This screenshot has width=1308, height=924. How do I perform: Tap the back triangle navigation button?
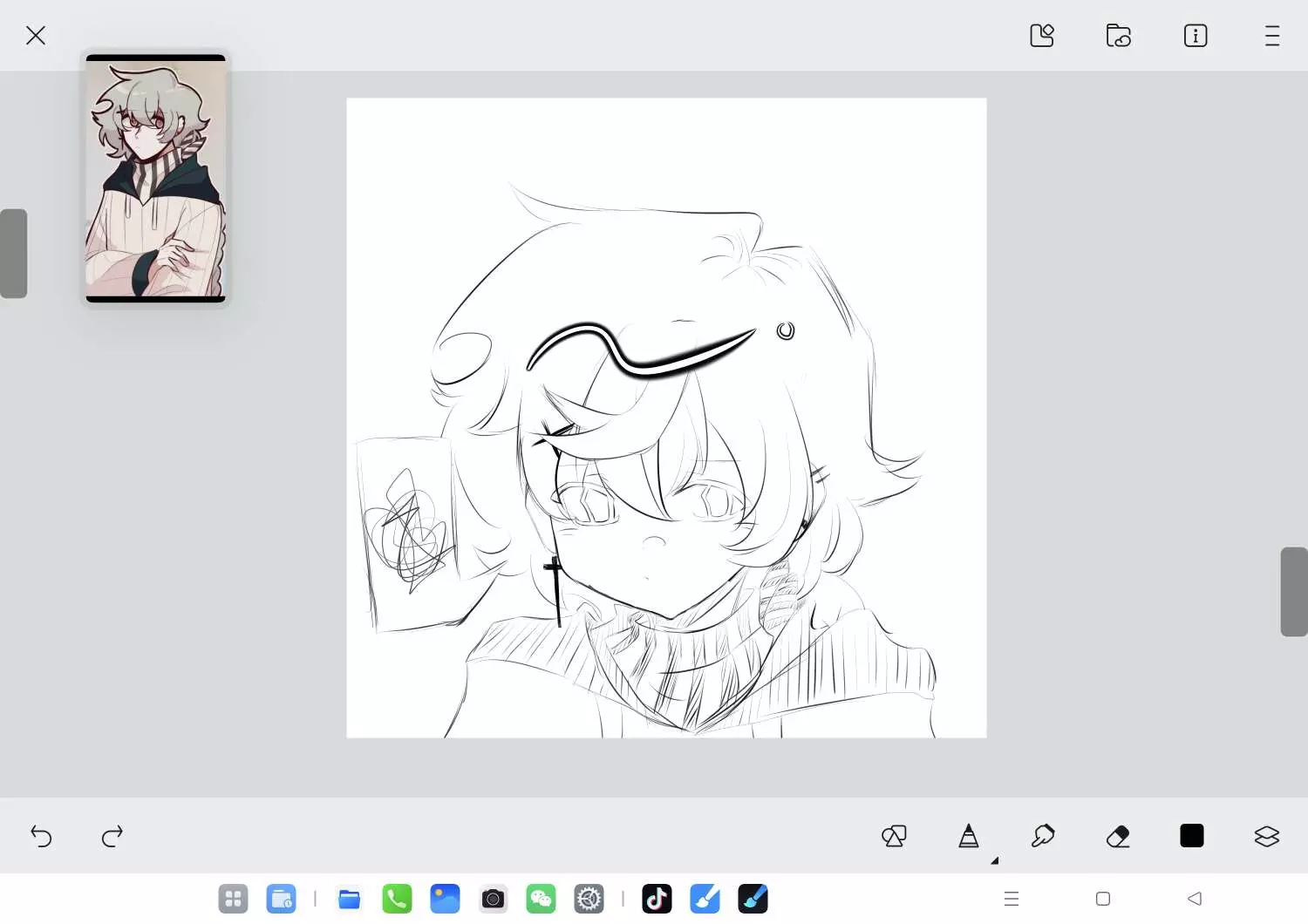[1195, 899]
